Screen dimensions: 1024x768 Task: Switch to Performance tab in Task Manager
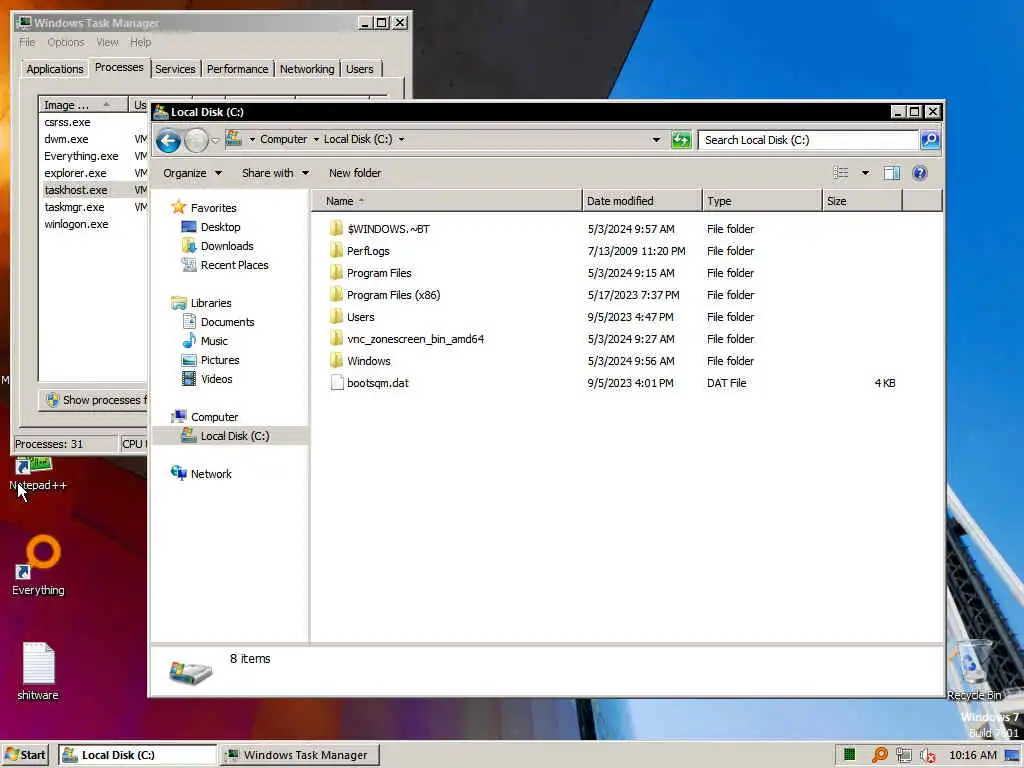pyautogui.click(x=238, y=69)
